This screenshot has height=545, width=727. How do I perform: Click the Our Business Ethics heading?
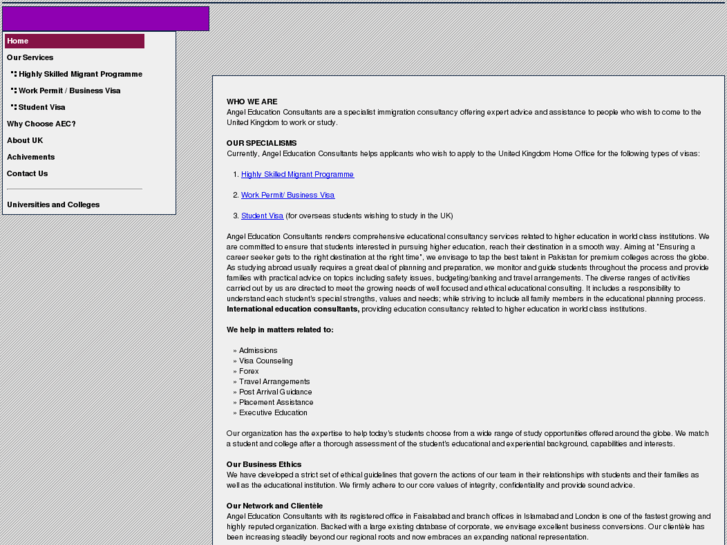pos(264,464)
